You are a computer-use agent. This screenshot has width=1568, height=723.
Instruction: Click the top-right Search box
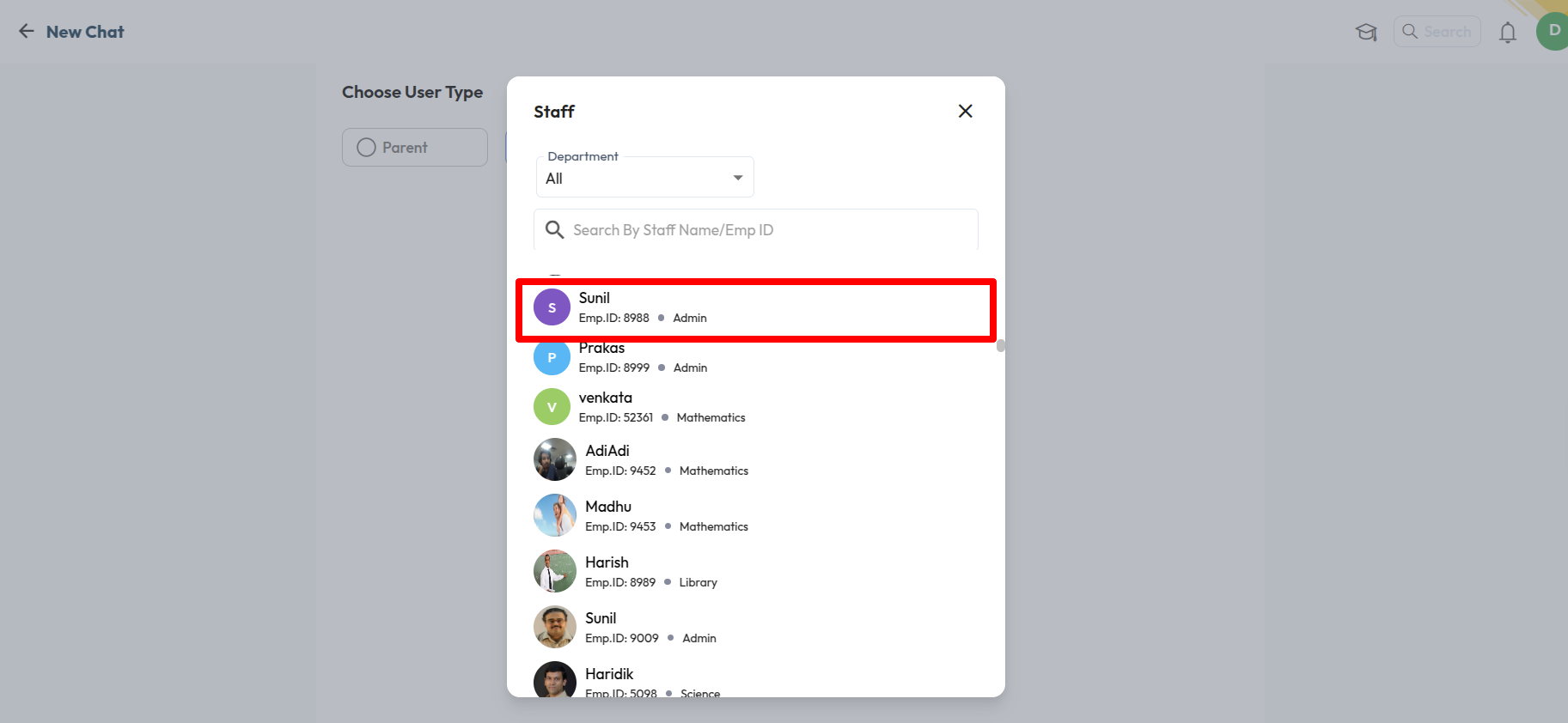(1437, 32)
